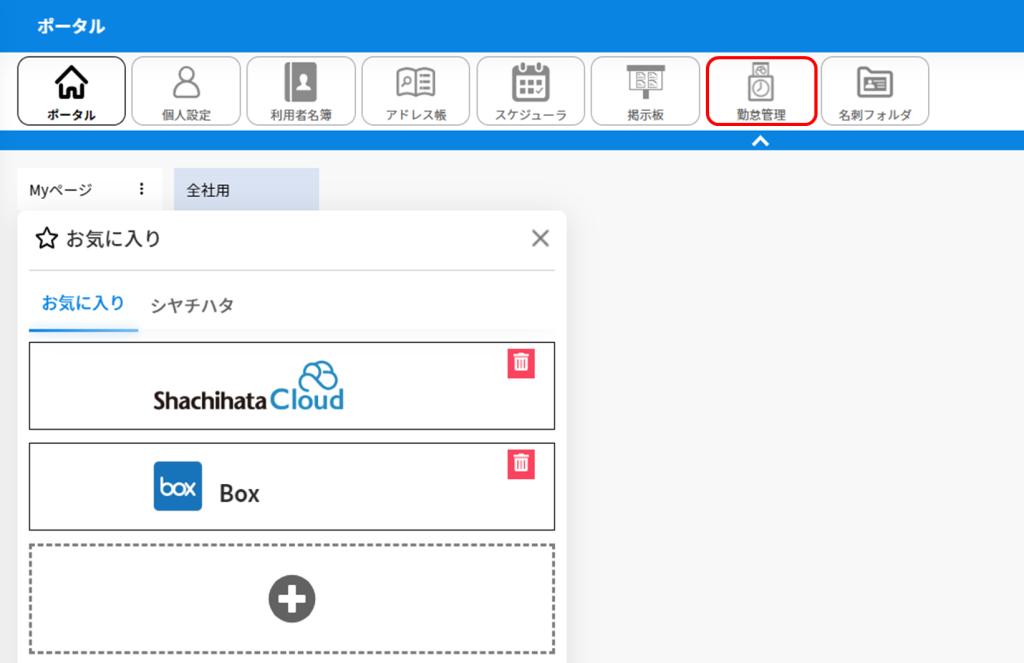The image size is (1024, 663).
Task: Select the お気に入り sub-tab
Action: [x=83, y=304]
